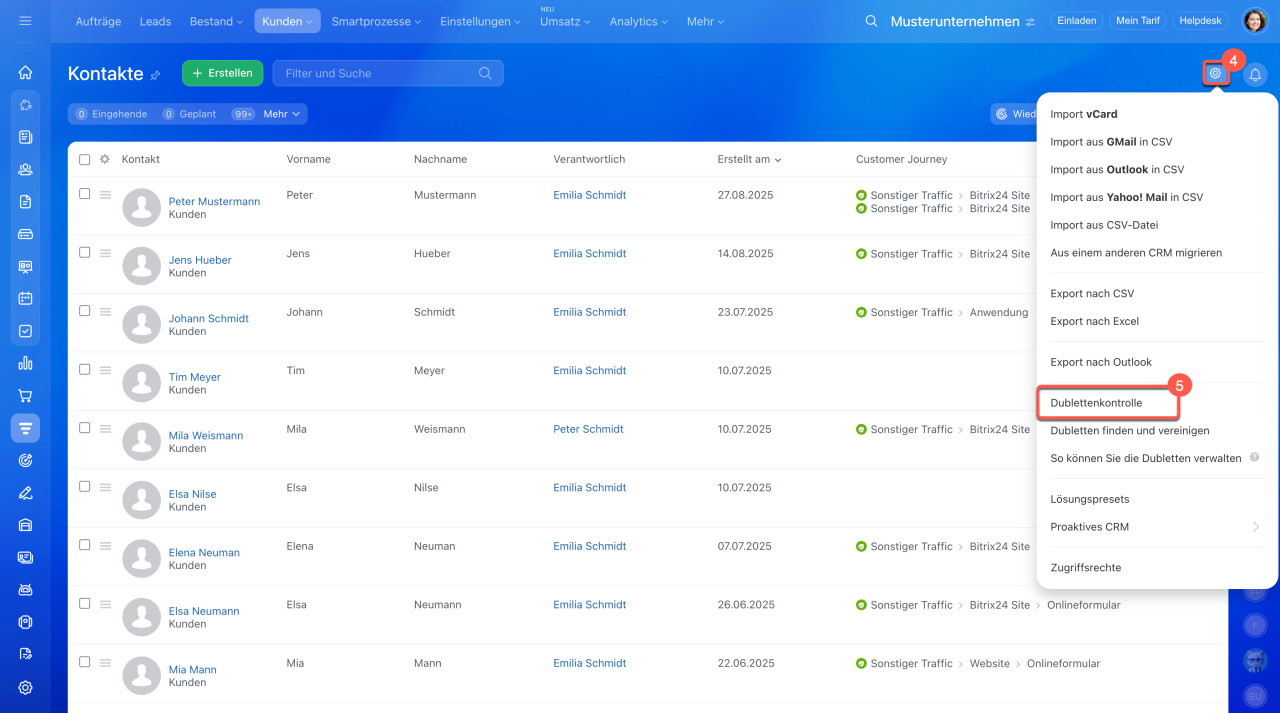Click the Einladen button
This screenshot has height=713, width=1280.
pos(1077,21)
